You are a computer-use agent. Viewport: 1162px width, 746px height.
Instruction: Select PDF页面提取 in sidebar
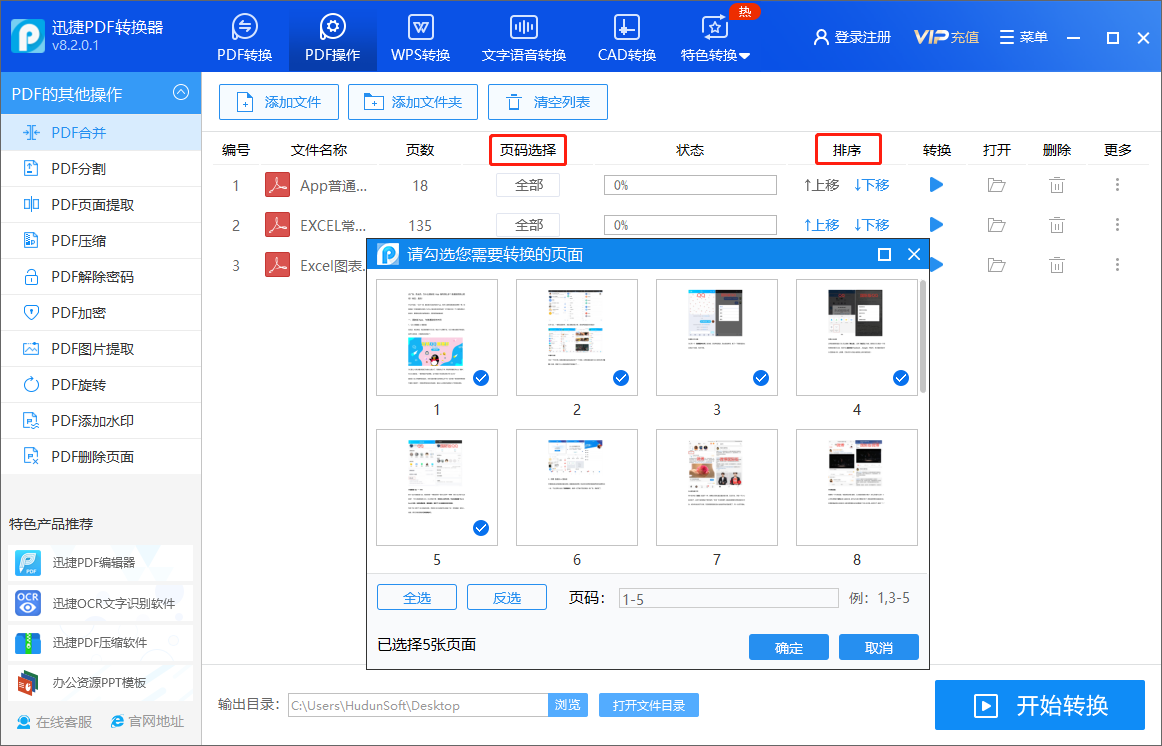101,205
